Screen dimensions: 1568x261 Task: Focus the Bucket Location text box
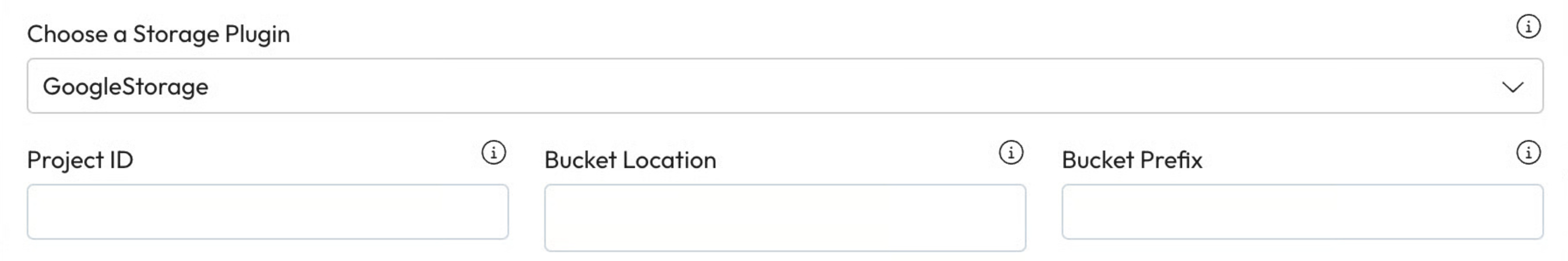pos(784,218)
